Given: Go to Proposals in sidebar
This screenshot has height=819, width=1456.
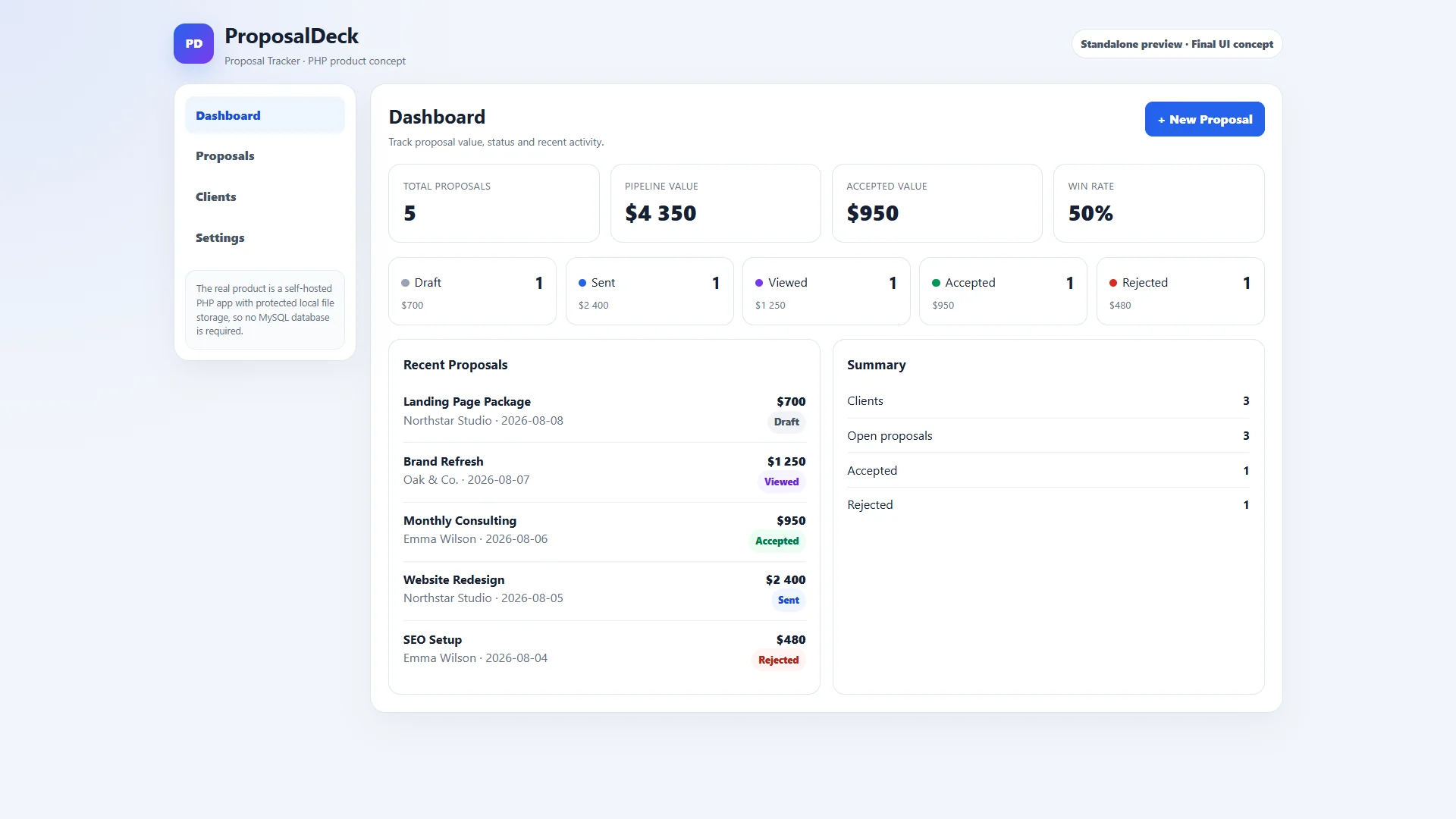Looking at the screenshot, I should tap(265, 155).
